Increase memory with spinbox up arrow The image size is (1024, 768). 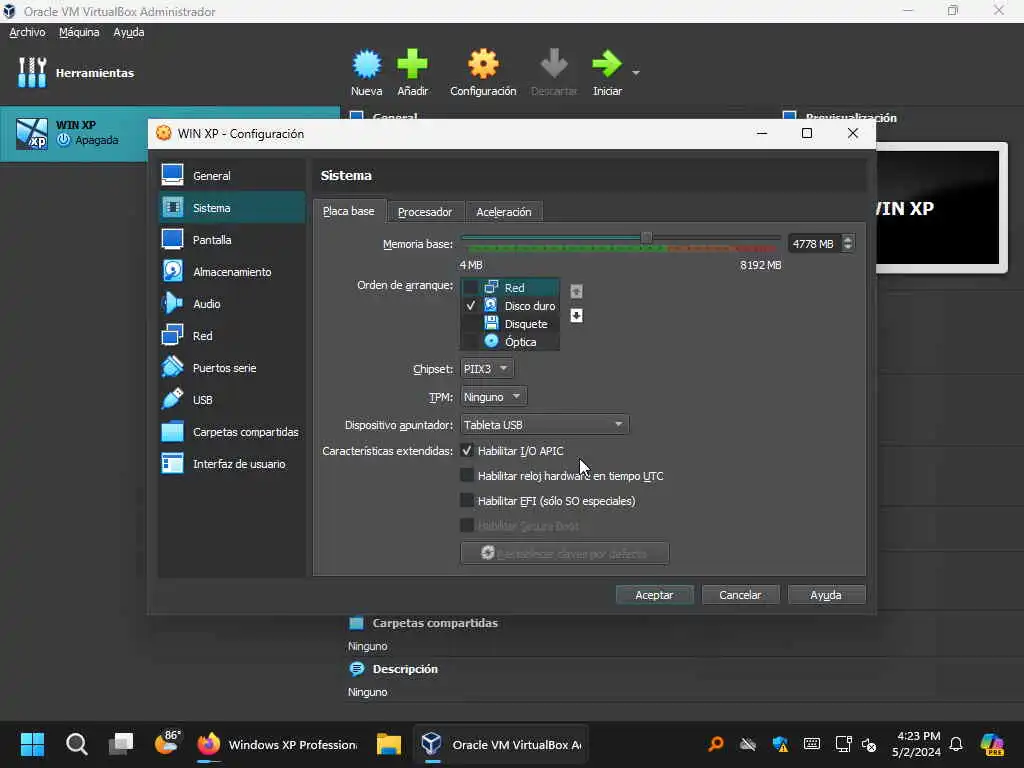tap(848, 239)
